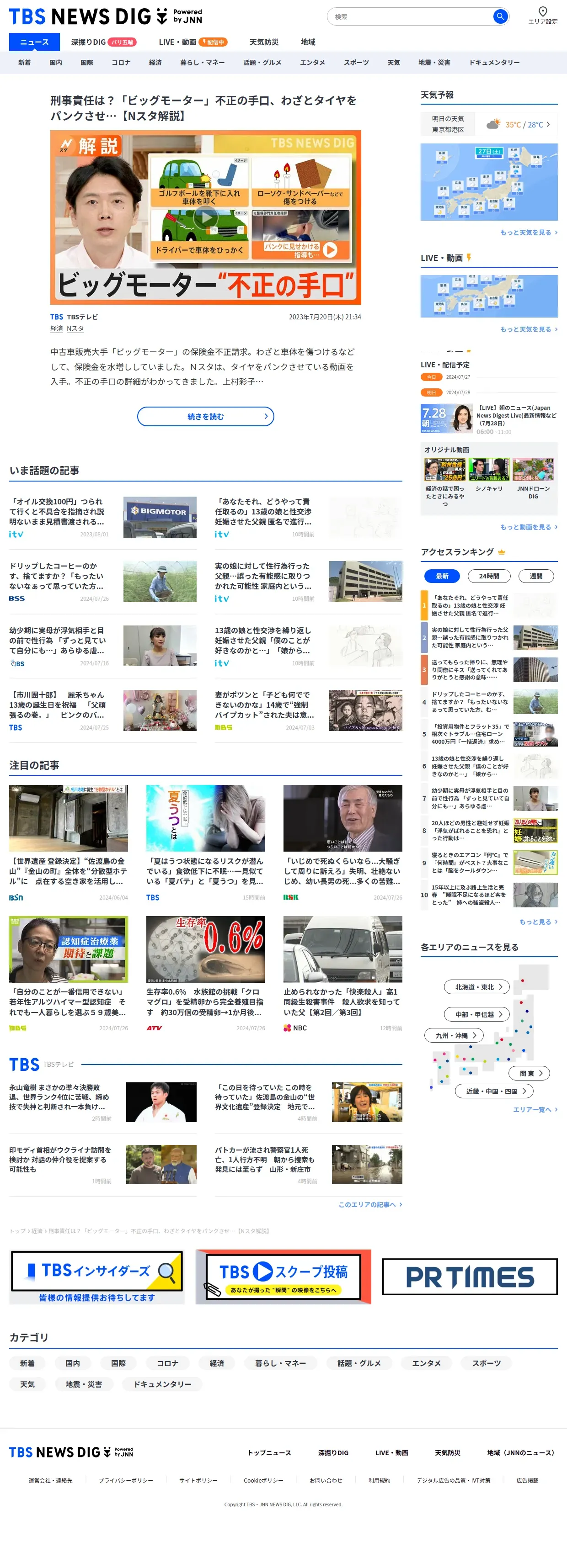Open the 生存率0.6% クロマグロ article thumbnail
This screenshot has height=1568, width=567.
coord(205,949)
